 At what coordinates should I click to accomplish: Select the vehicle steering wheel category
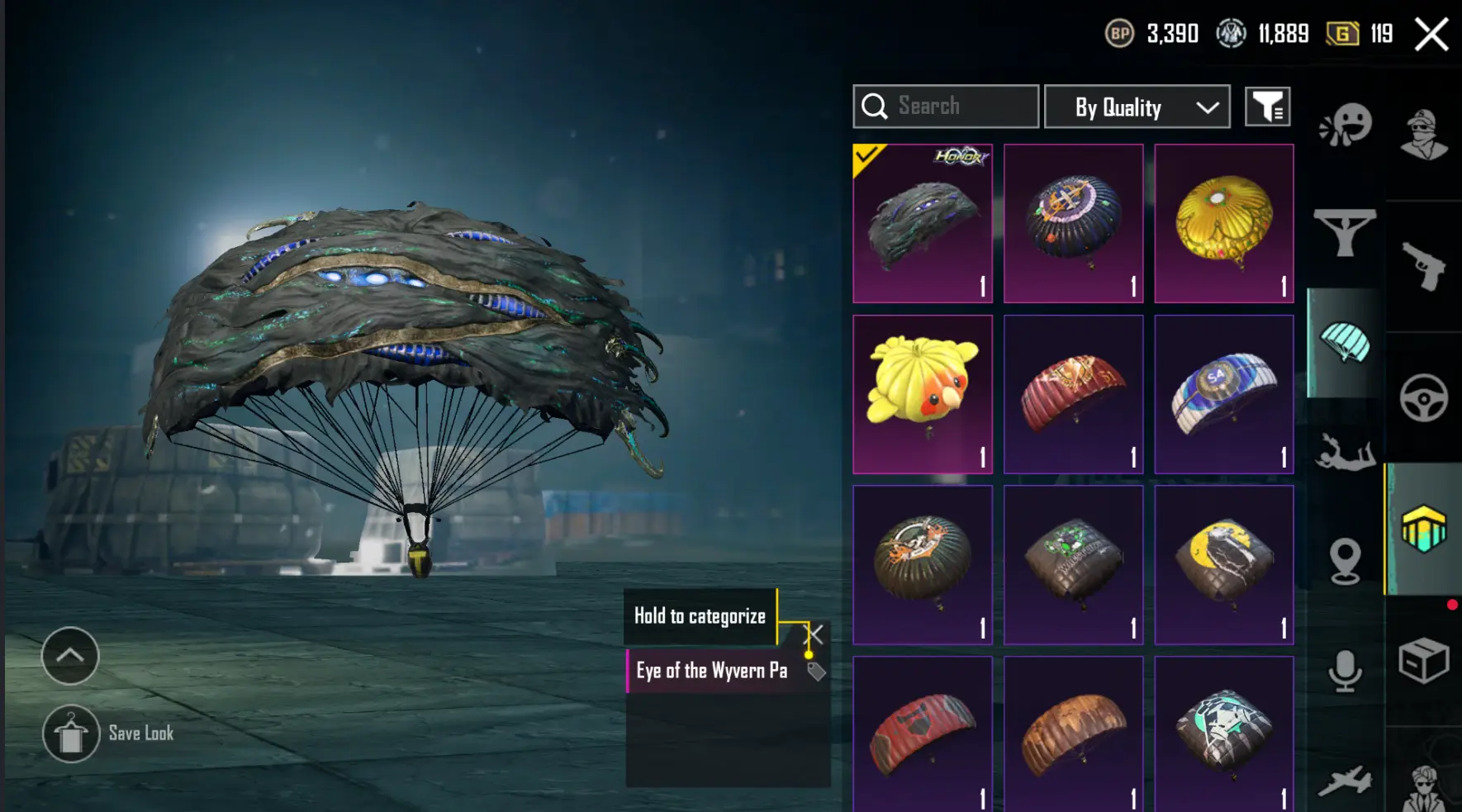point(1424,398)
